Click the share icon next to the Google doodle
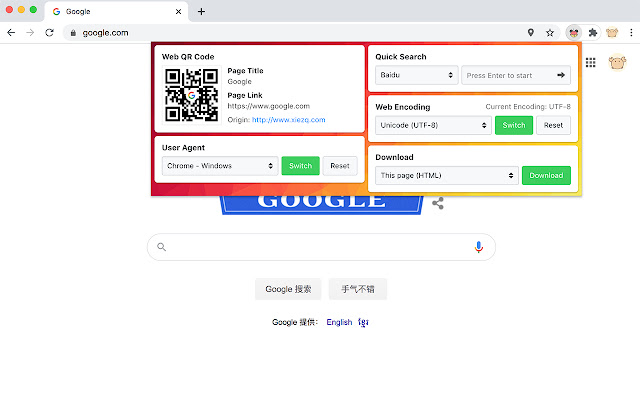Viewport: 640px width, 400px height. click(x=438, y=203)
